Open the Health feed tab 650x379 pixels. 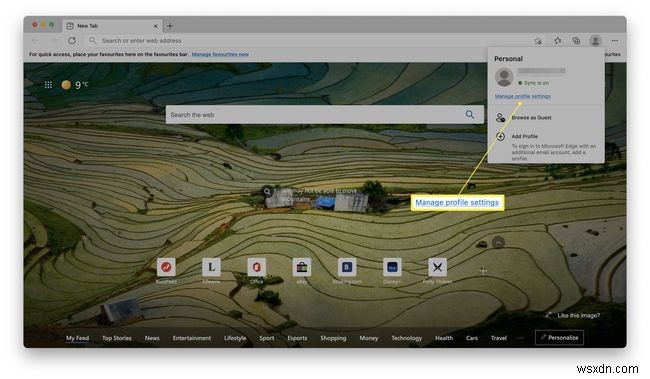pos(444,338)
